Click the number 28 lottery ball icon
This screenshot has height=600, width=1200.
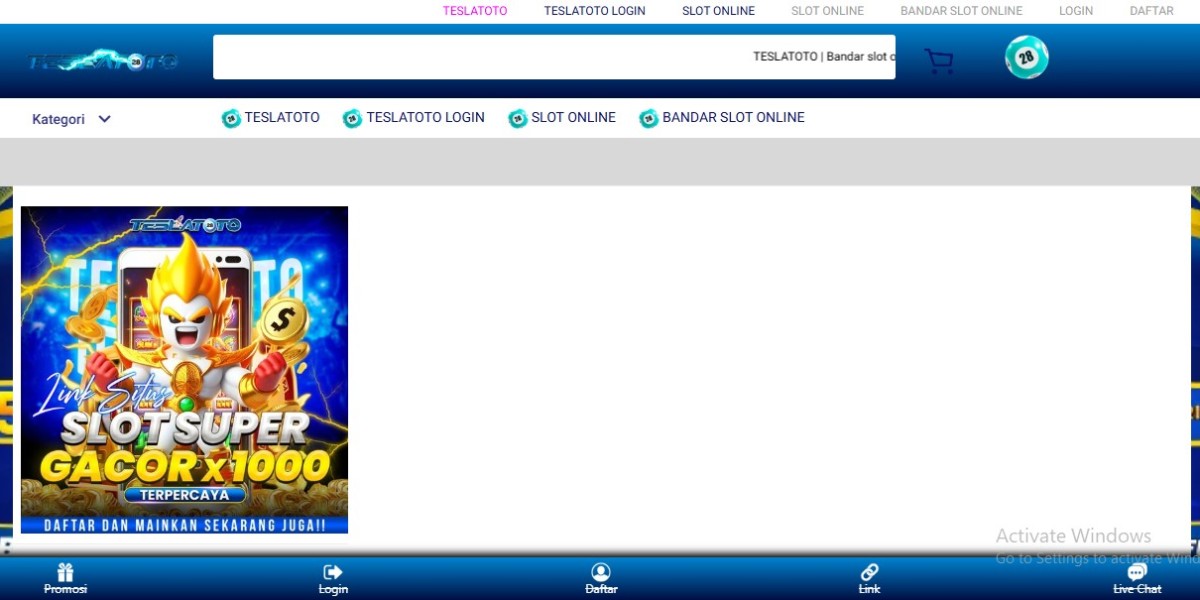(x=1027, y=57)
